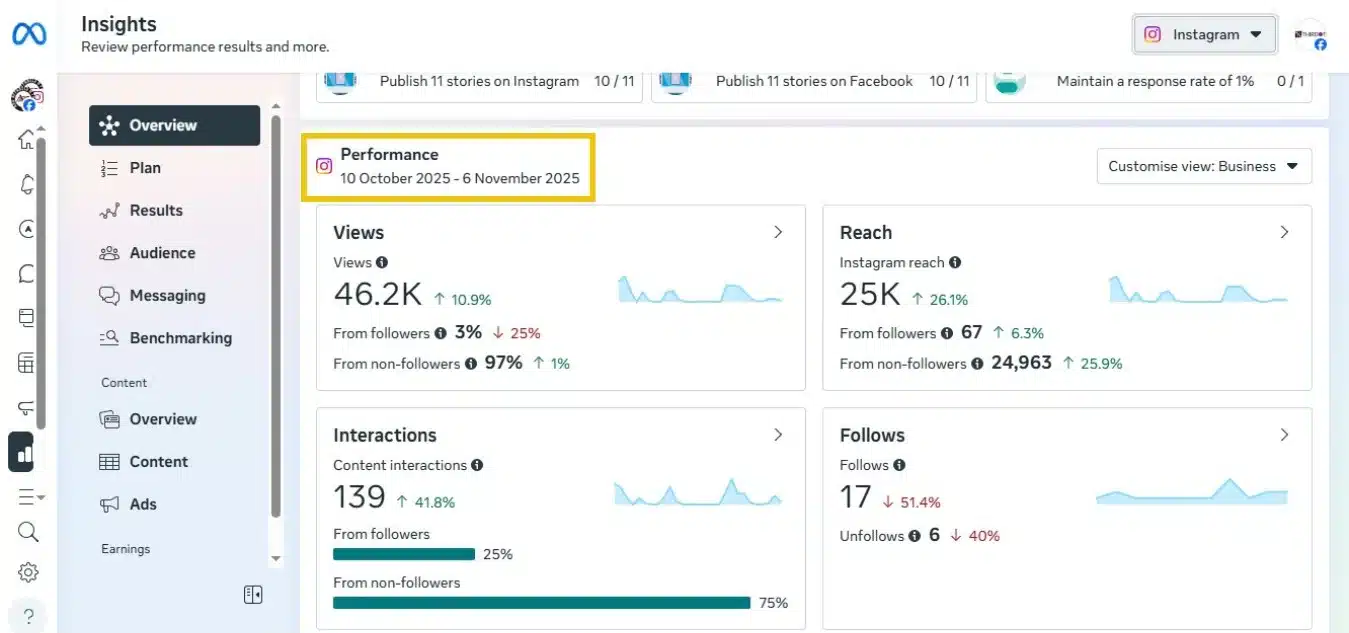Expand the Follows card chevron
The height and width of the screenshot is (633, 1349).
point(1284,435)
